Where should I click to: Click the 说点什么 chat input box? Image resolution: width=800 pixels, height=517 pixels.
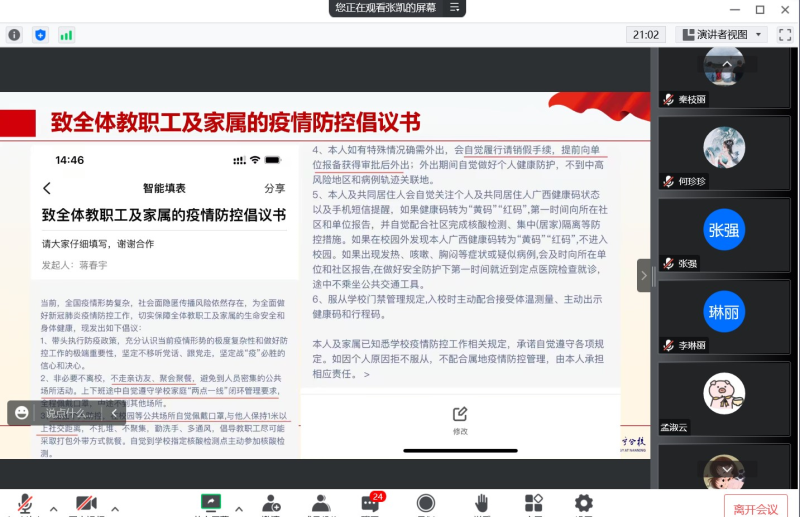coord(70,412)
